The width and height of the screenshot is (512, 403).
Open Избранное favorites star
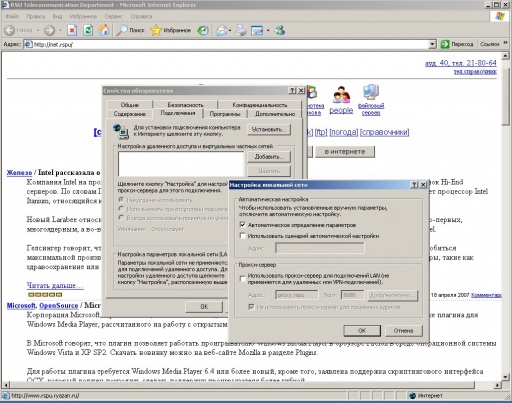point(170,30)
